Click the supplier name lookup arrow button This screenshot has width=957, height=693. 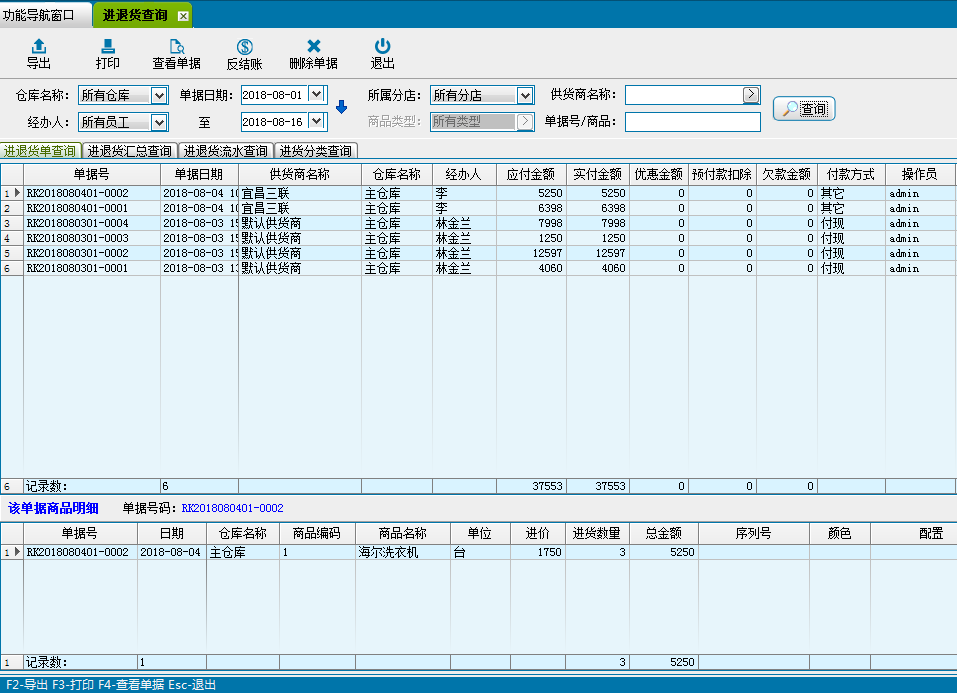coord(751,95)
